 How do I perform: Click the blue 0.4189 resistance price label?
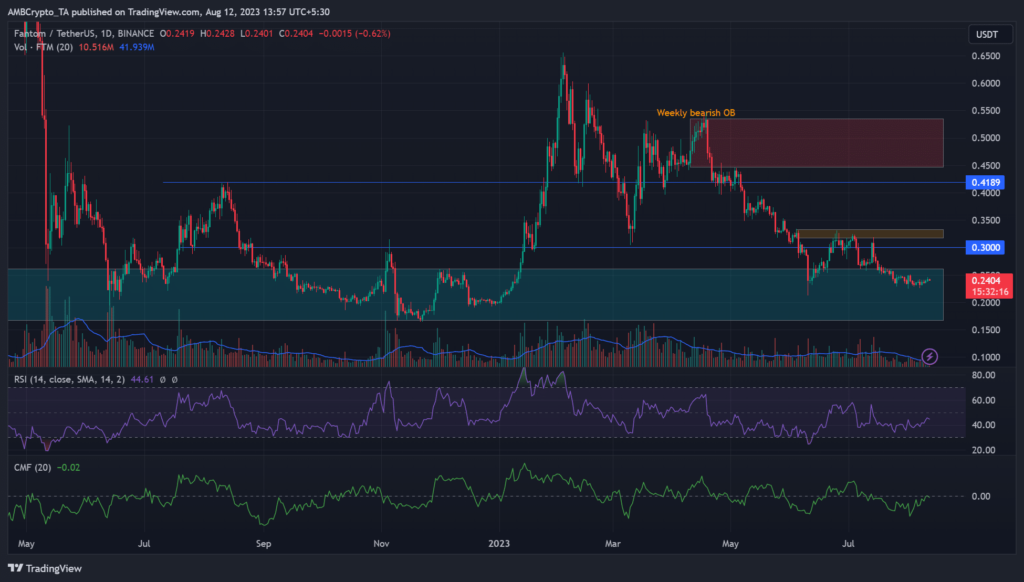[x=986, y=181]
